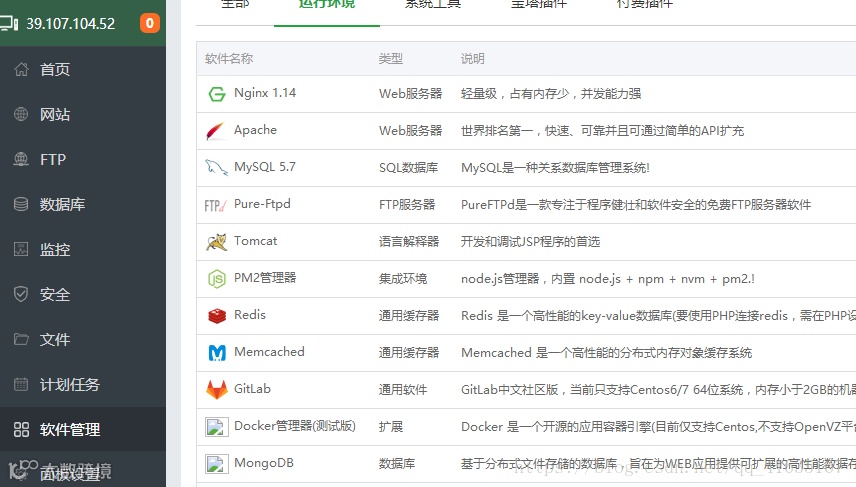Click the Tomcat cat icon
This screenshot has width=856, height=487.
pyautogui.click(x=217, y=242)
